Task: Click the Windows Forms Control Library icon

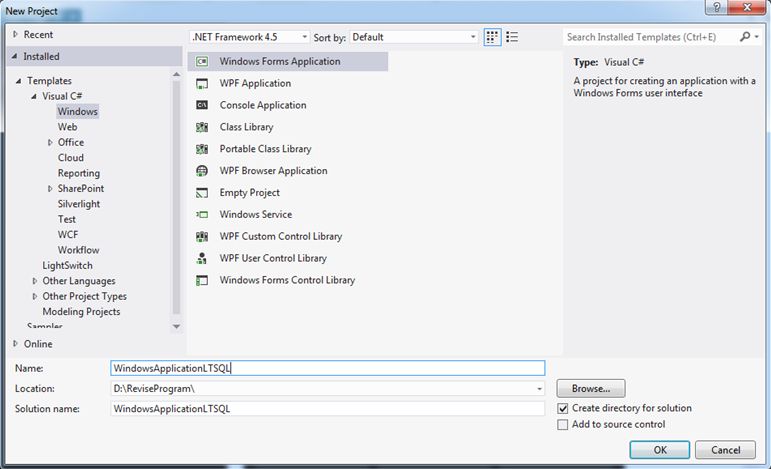Action: (x=202, y=280)
